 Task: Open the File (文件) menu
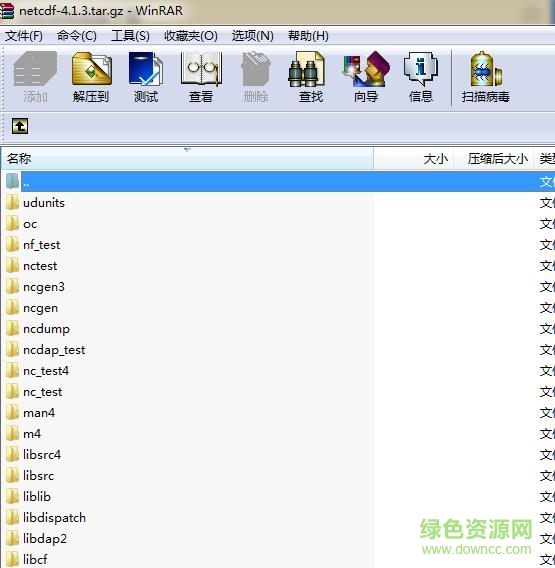[x=24, y=36]
